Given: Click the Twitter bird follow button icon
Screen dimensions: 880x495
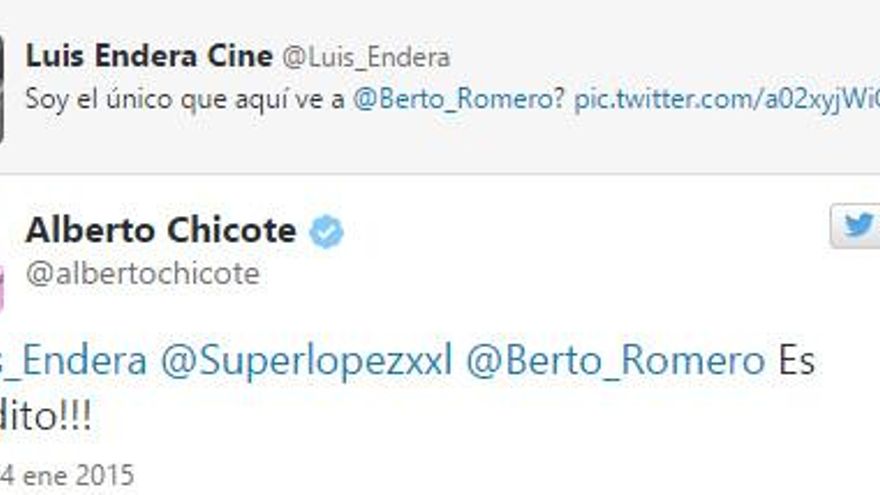Looking at the screenshot, I should pyautogui.click(x=856, y=226).
